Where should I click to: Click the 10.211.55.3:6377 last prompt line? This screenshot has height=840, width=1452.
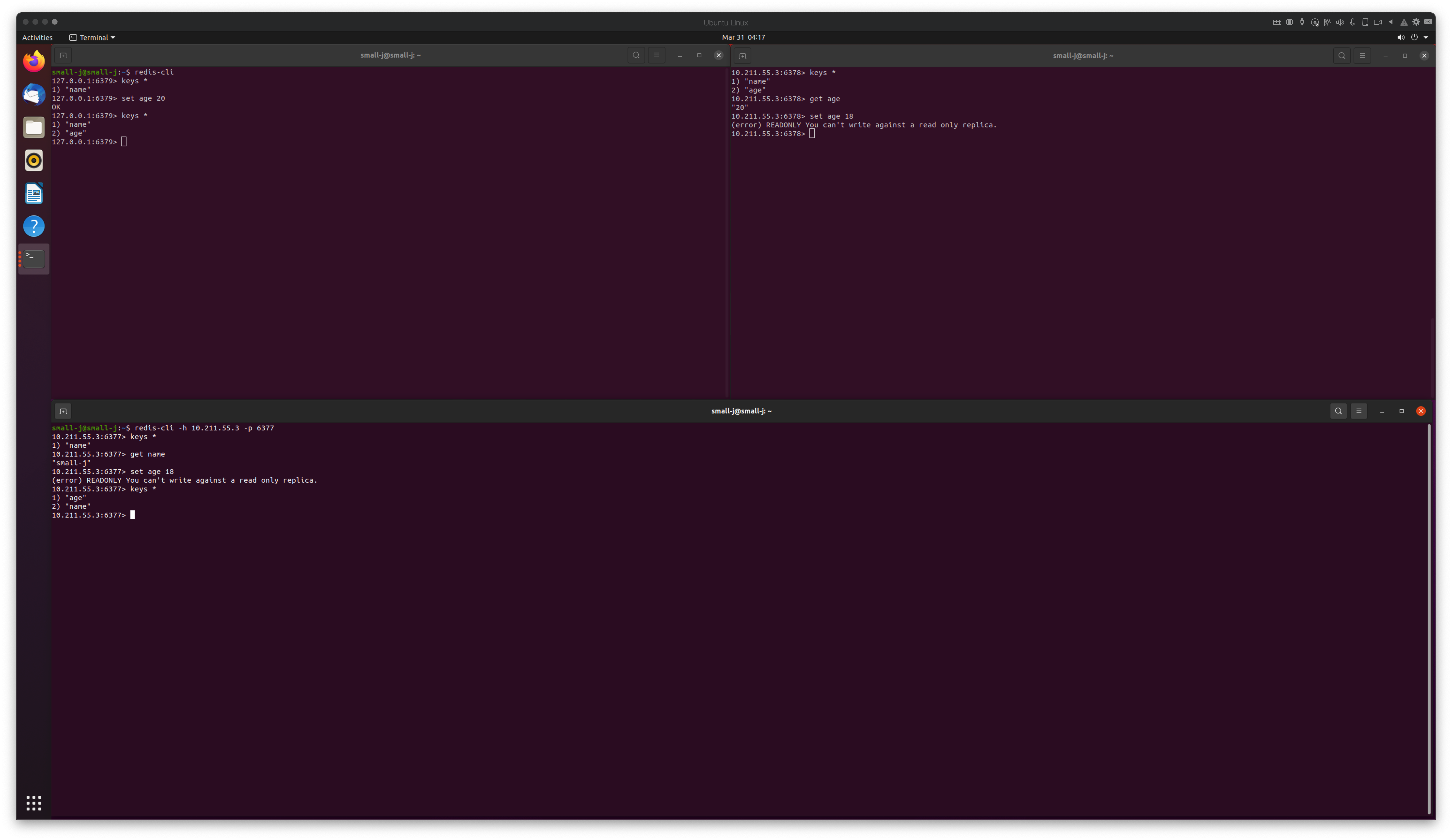(x=93, y=516)
